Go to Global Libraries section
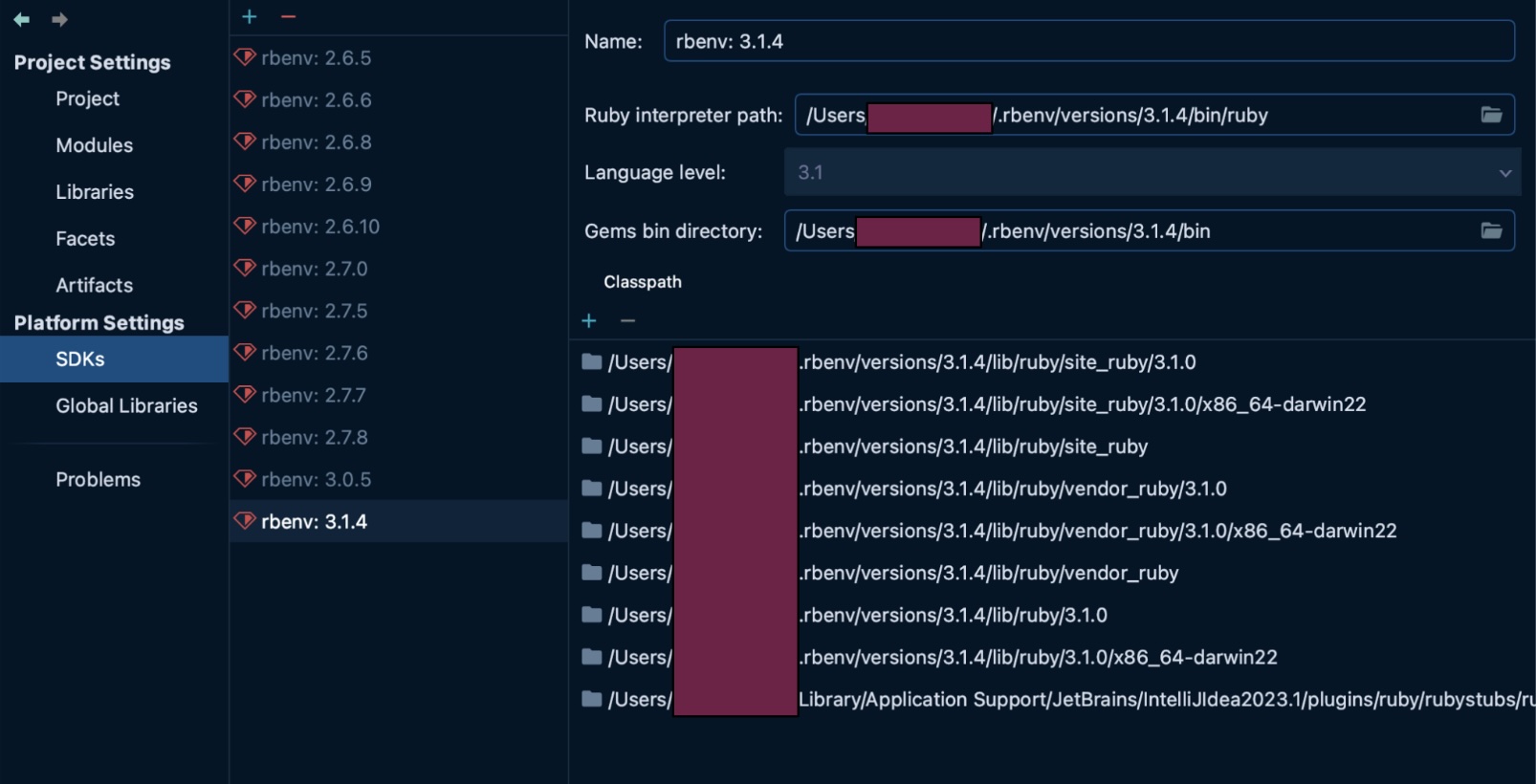Viewport: 1536px width, 784px height. (126, 405)
